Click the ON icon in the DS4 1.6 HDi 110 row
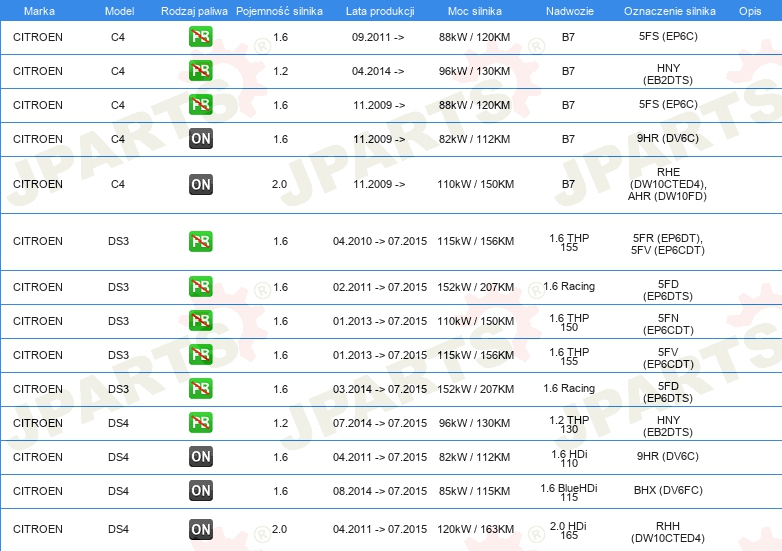This screenshot has width=782, height=551. [201, 457]
